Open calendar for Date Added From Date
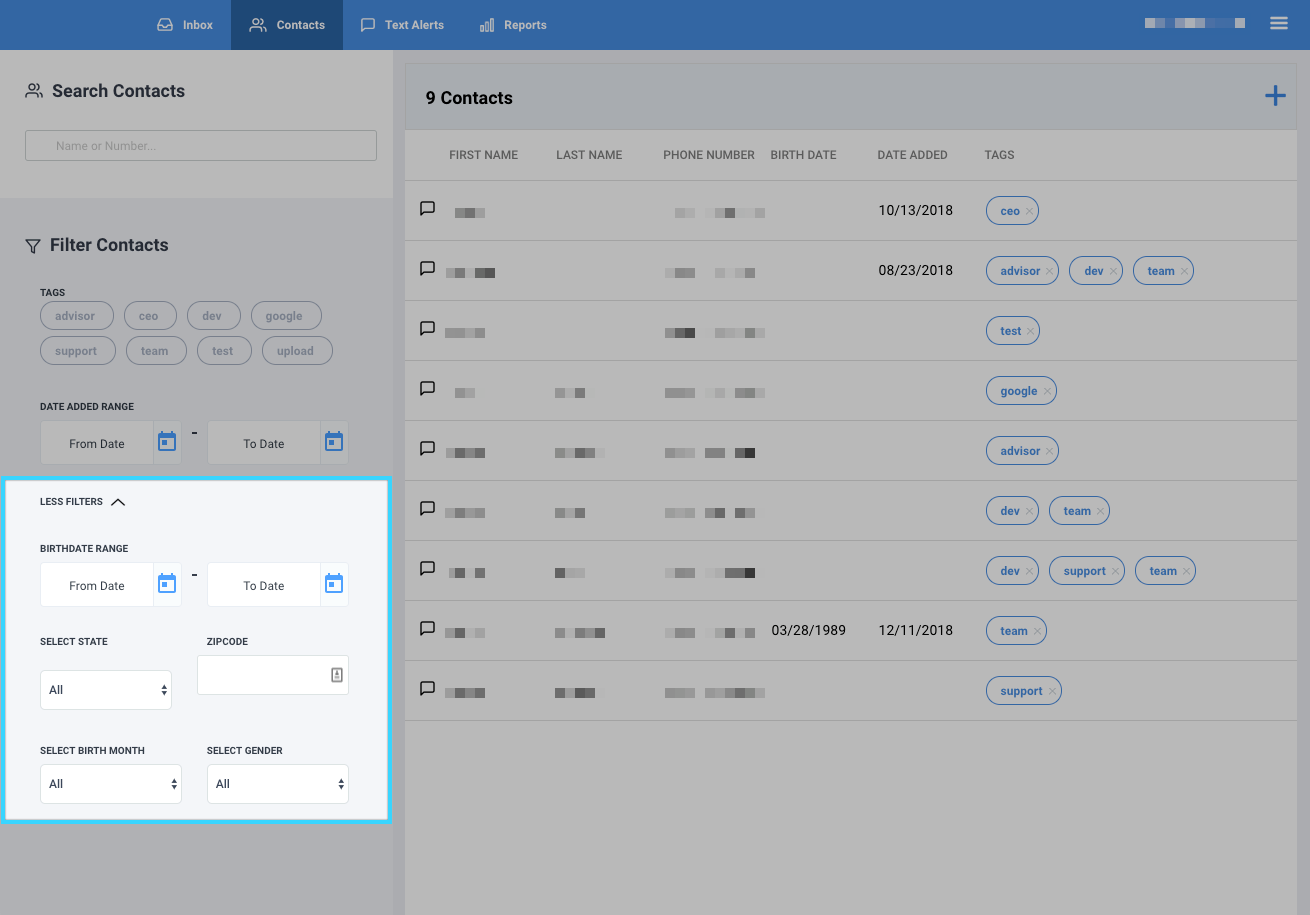The image size is (1310, 915). coord(167,442)
